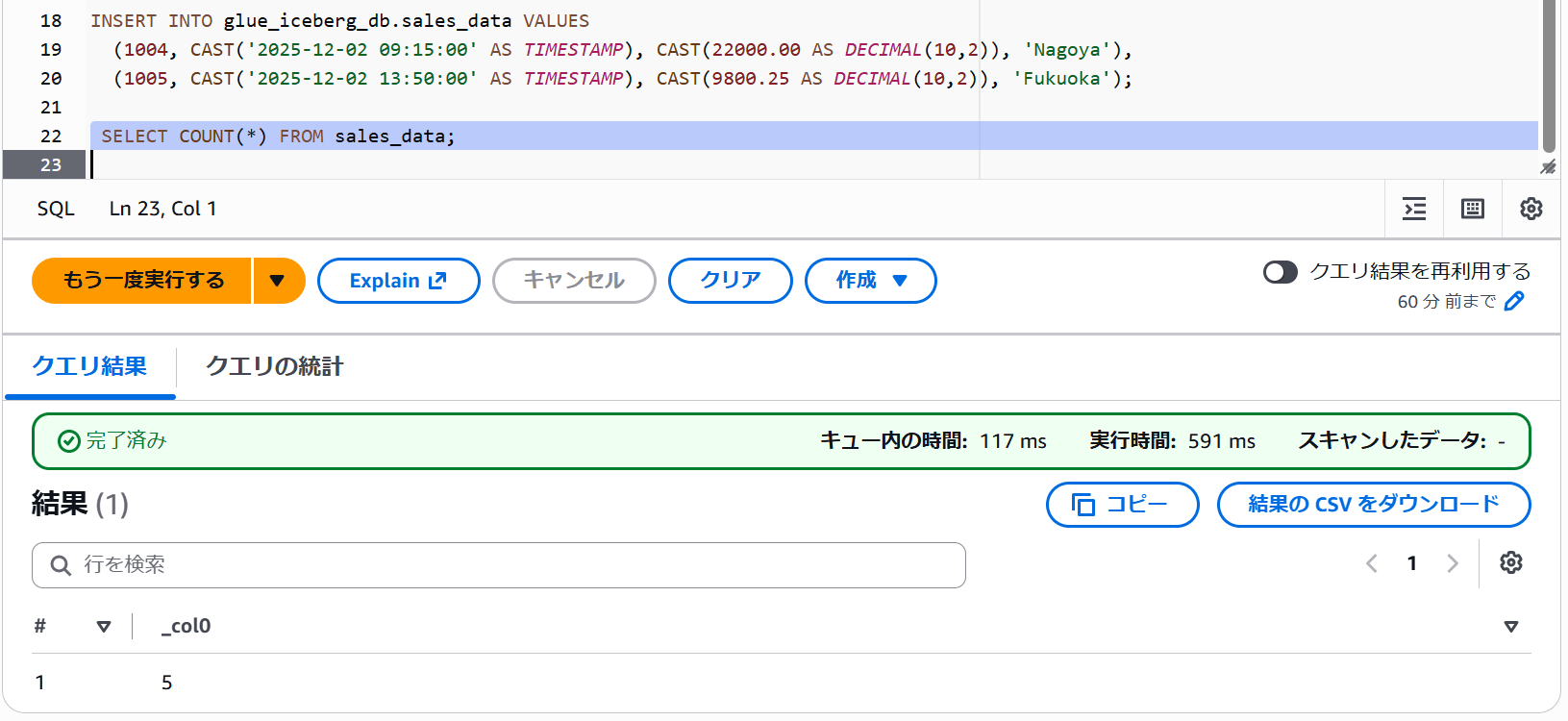
Task: Switch to the クエリの統計 tab
Action: pyautogui.click(x=274, y=366)
